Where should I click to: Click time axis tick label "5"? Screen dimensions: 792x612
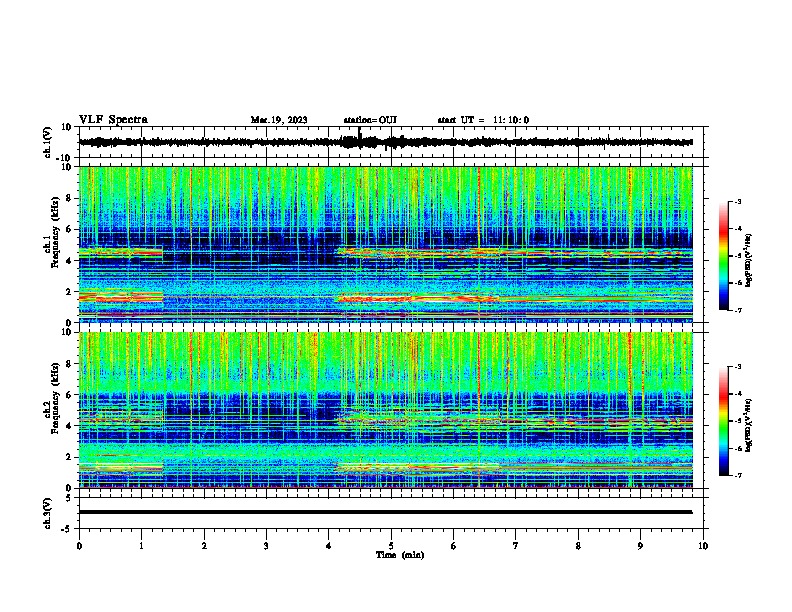point(391,546)
